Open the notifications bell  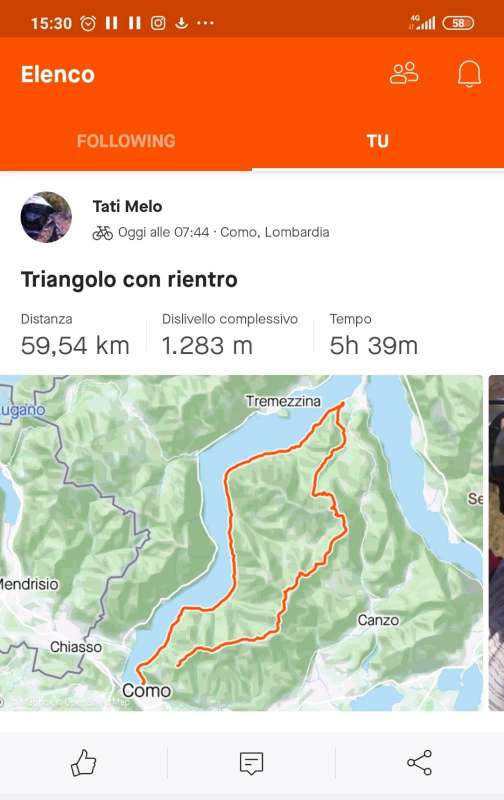[469, 74]
